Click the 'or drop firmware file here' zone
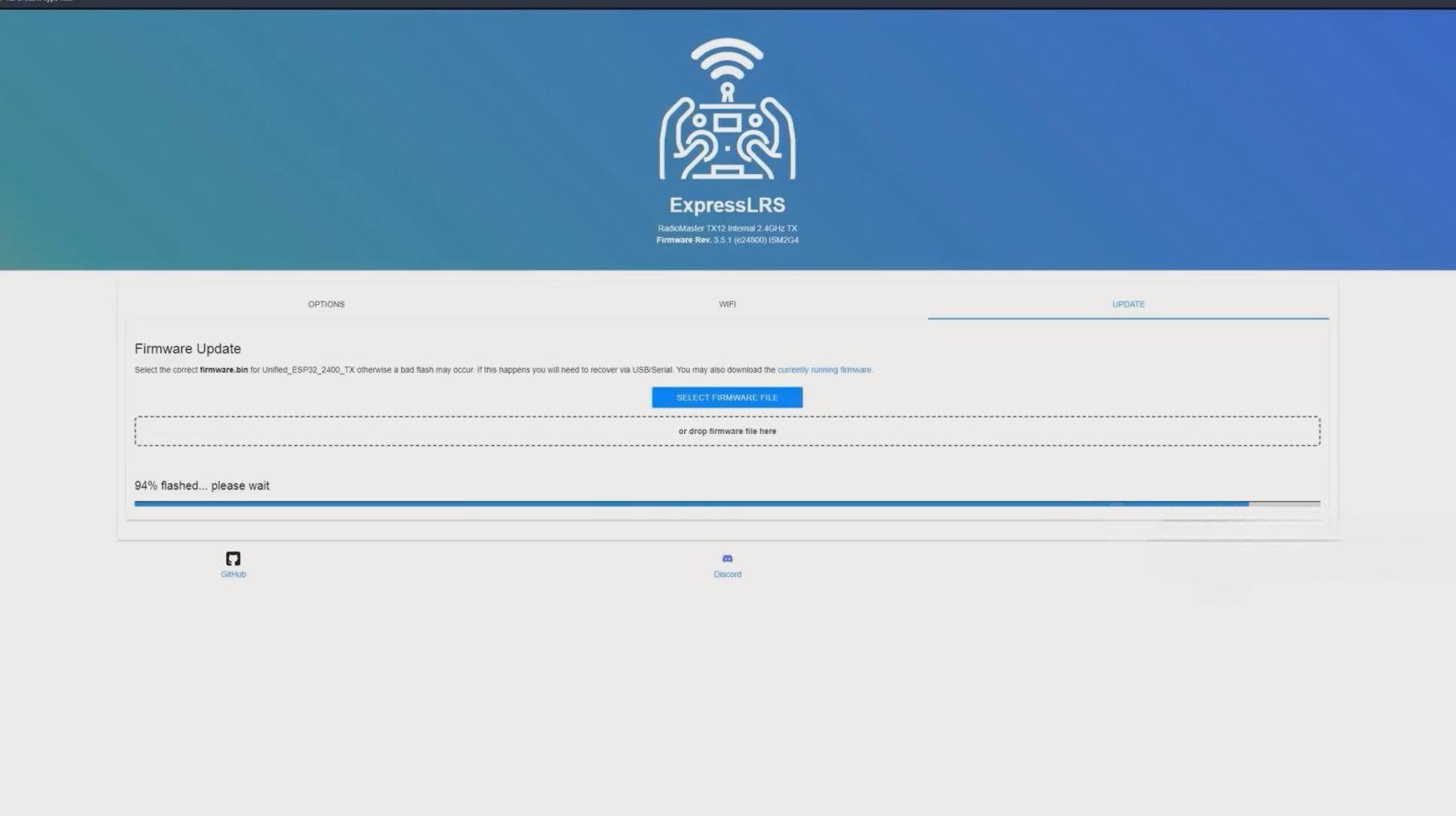1456x816 pixels. pyautogui.click(x=727, y=431)
